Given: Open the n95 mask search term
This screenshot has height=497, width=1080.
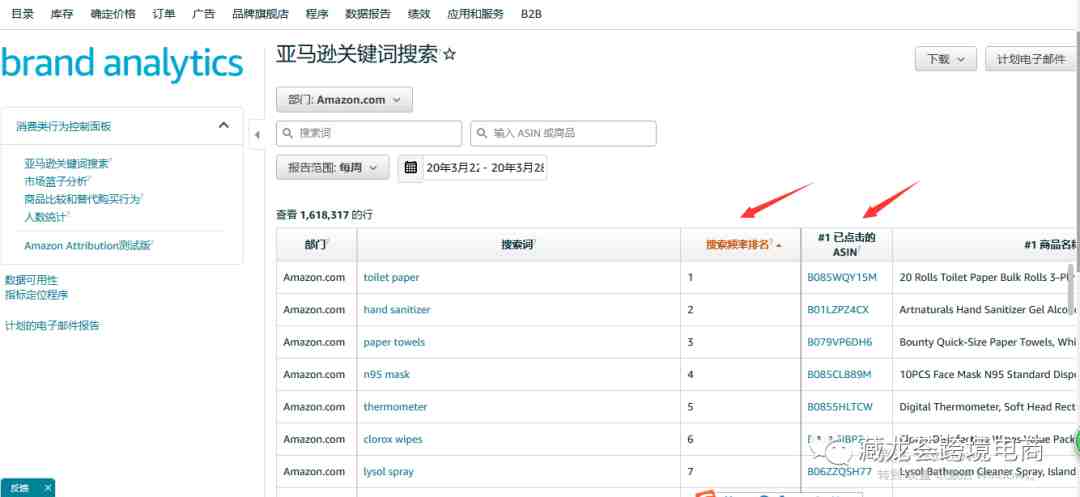Looking at the screenshot, I should coord(386,374).
